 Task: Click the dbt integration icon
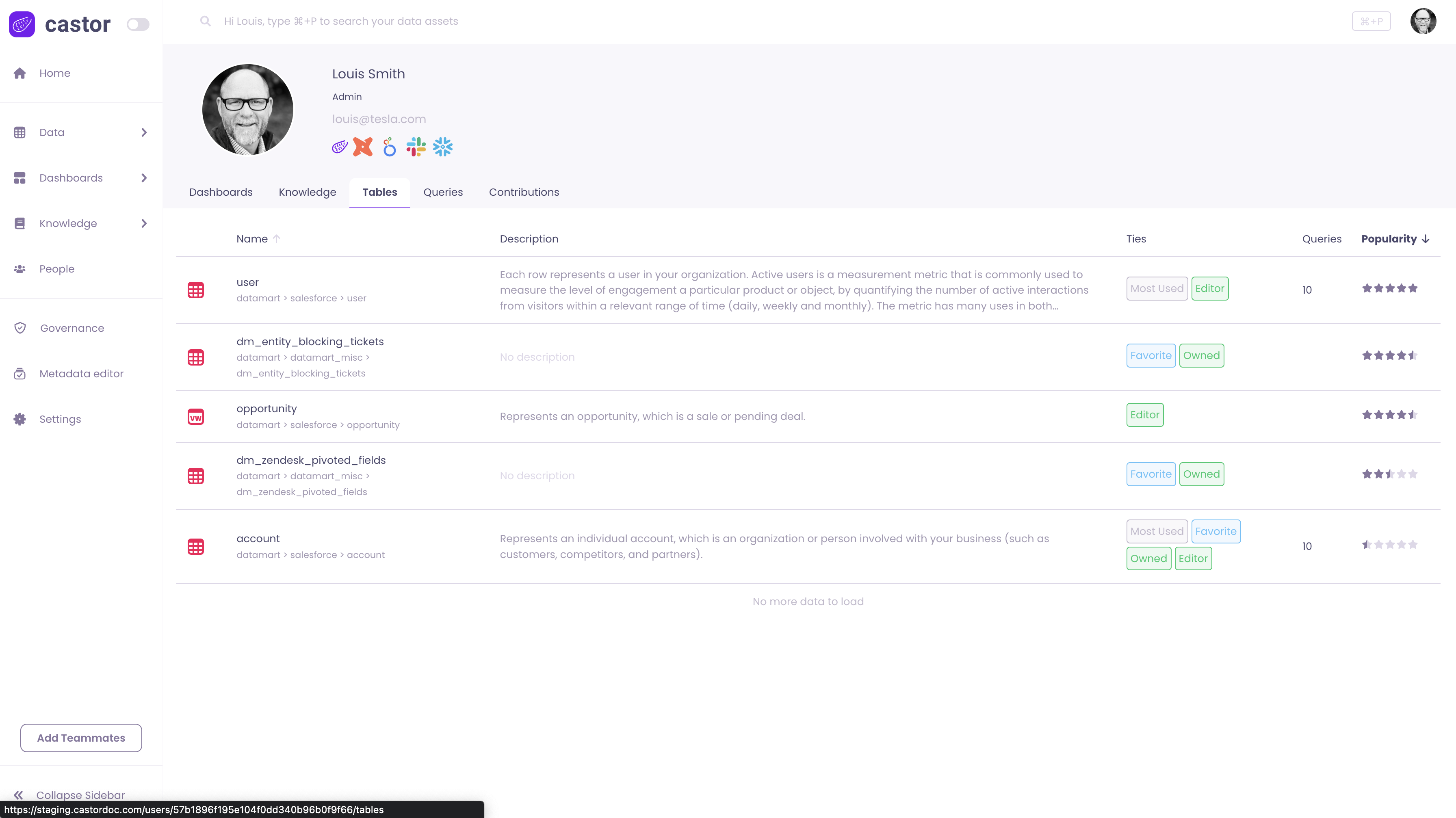tap(363, 147)
